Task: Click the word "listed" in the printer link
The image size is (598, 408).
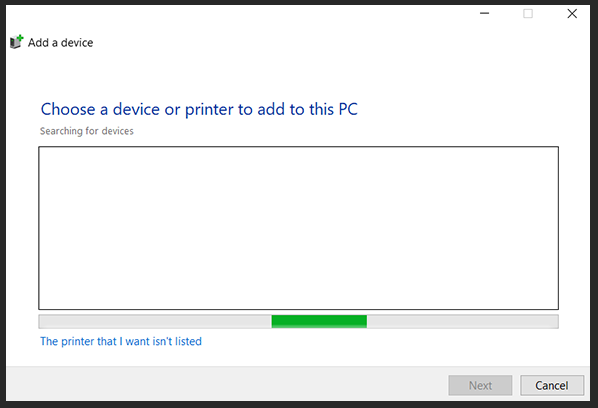Action: coord(188,341)
